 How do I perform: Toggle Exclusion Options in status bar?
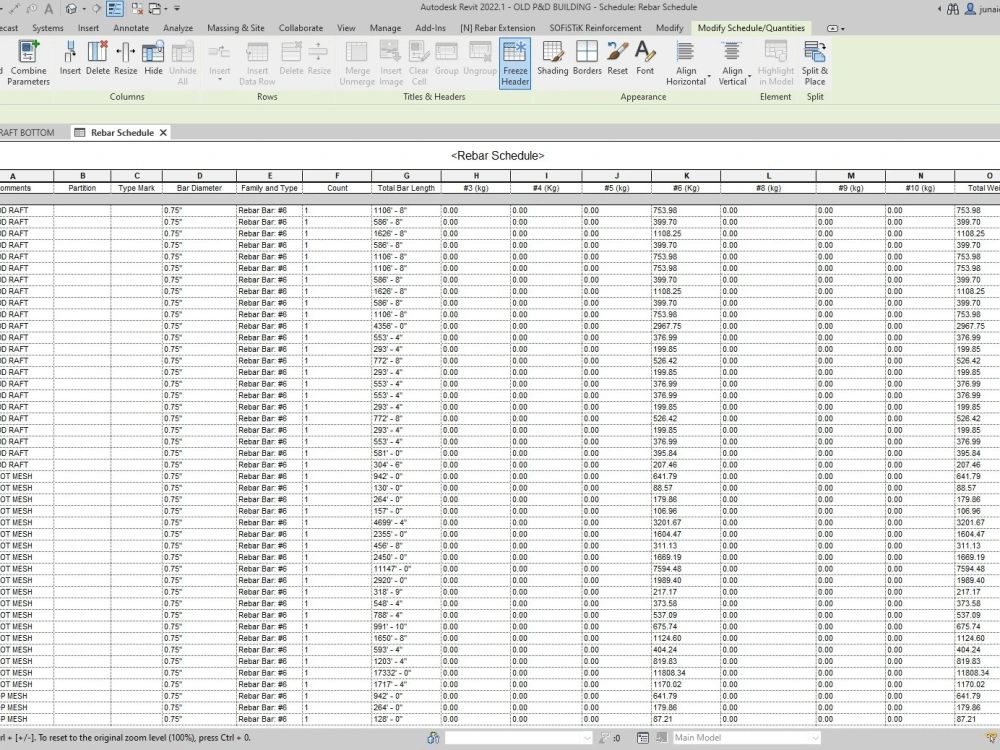[x=661, y=738]
